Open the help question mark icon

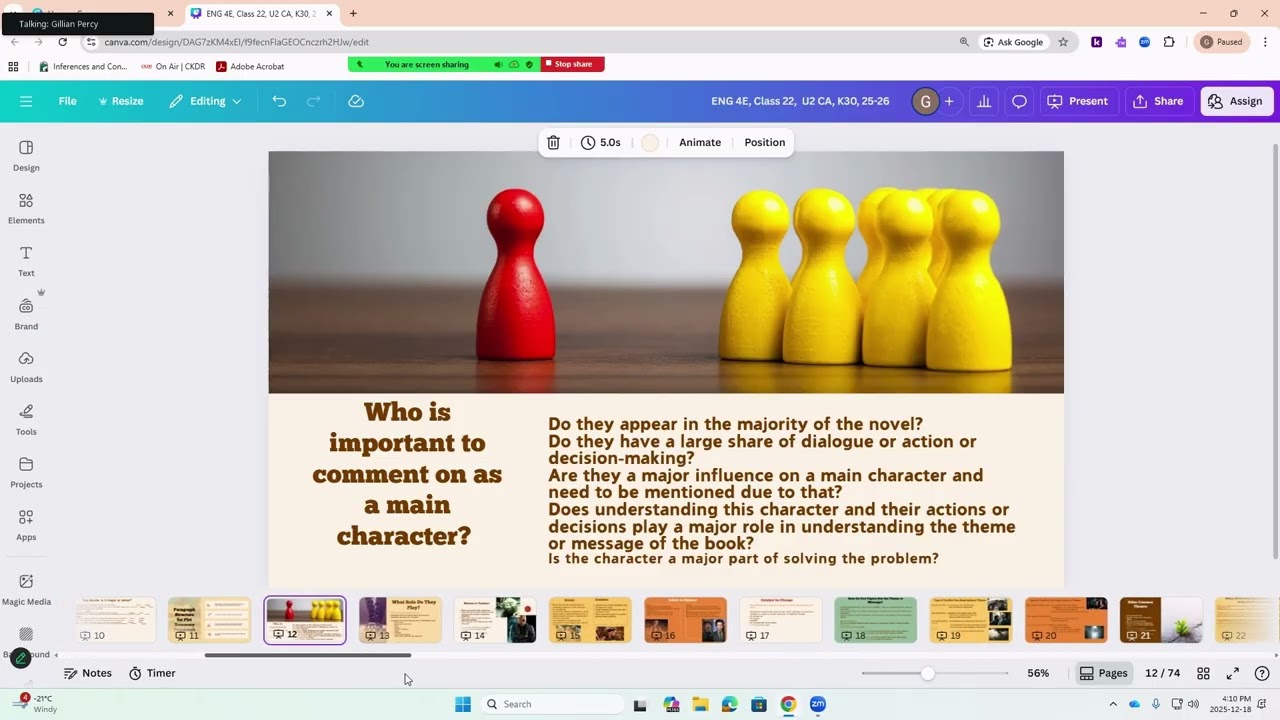[x=1262, y=673]
